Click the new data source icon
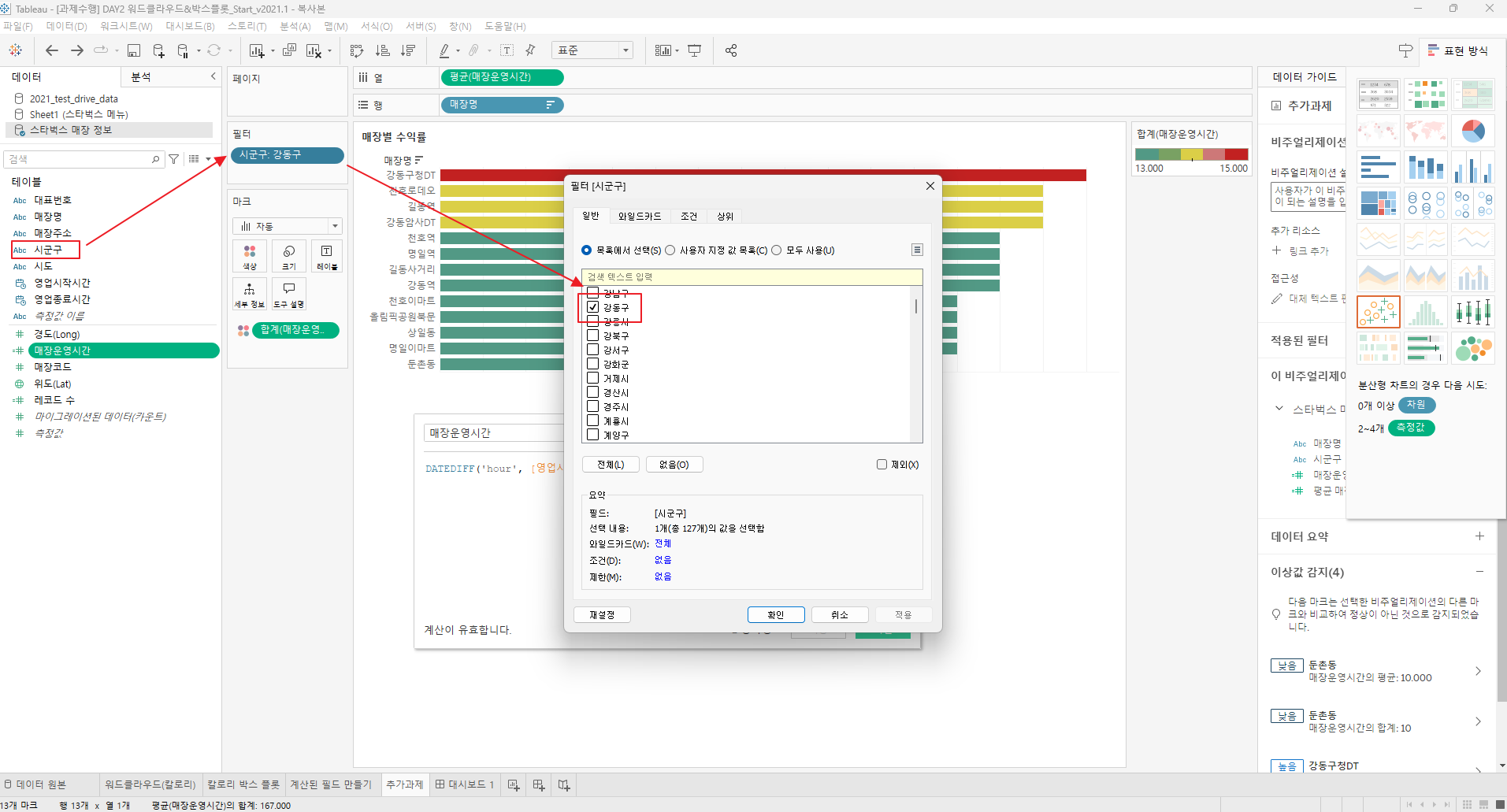The image size is (1507, 812). (x=158, y=50)
